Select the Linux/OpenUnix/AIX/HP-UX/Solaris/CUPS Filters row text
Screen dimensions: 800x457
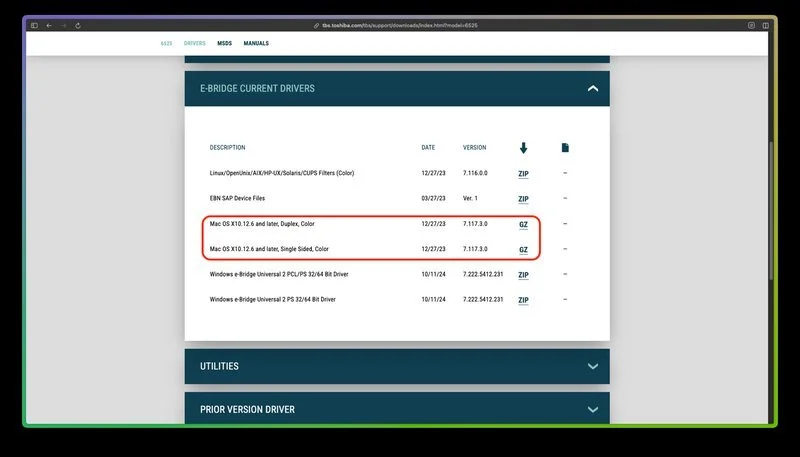(x=282, y=173)
